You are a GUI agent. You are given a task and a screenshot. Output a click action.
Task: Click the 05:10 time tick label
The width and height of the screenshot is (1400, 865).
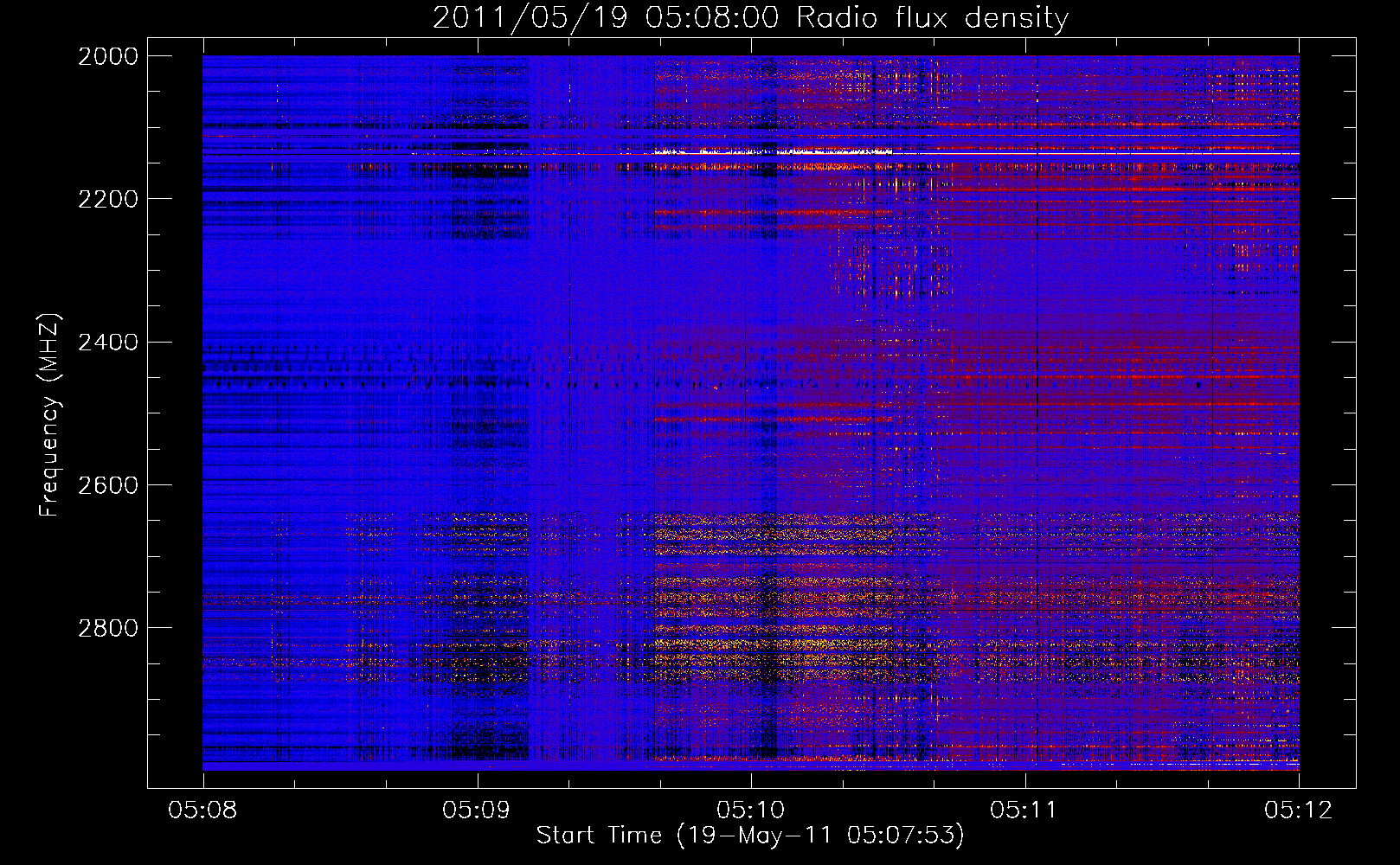tap(751, 810)
